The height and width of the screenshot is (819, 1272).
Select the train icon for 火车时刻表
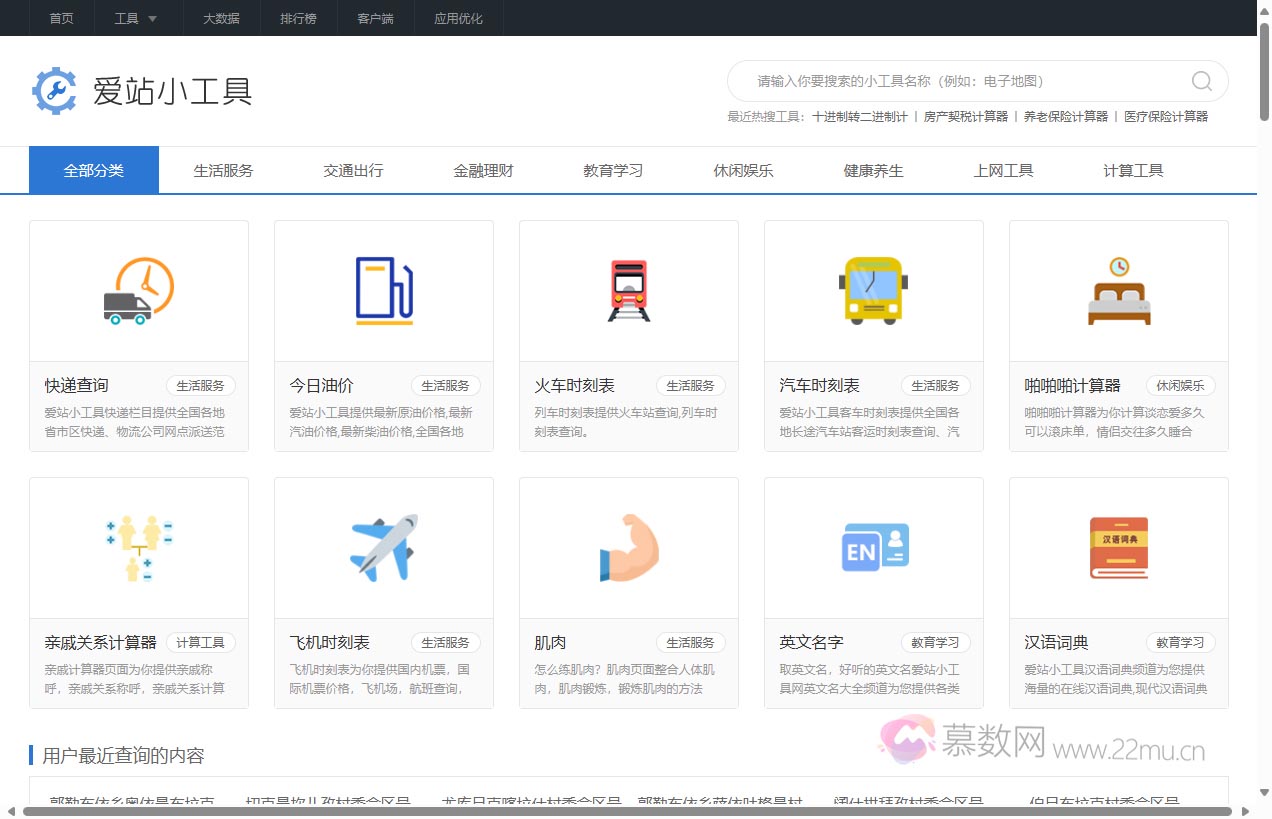[x=628, y=290]
